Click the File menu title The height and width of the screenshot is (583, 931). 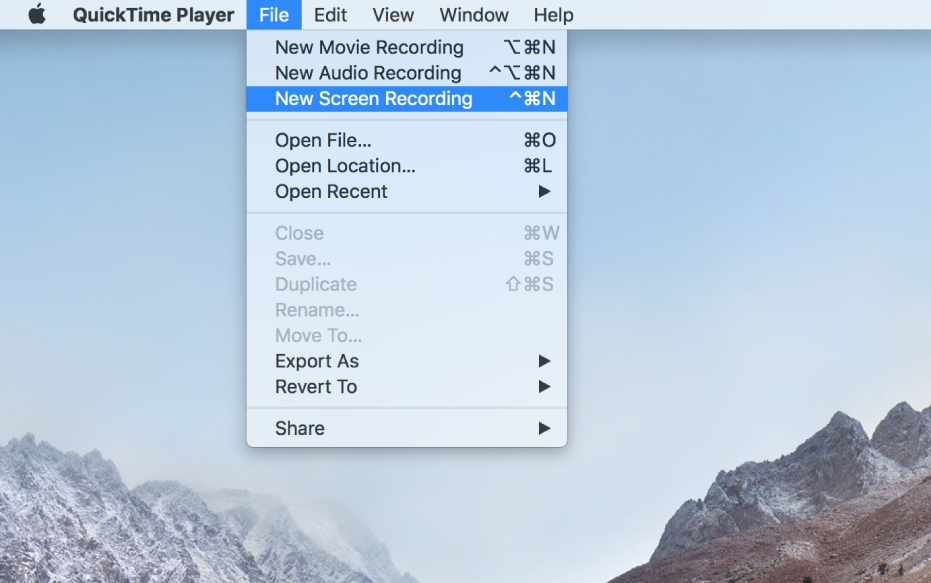[273, 15]
